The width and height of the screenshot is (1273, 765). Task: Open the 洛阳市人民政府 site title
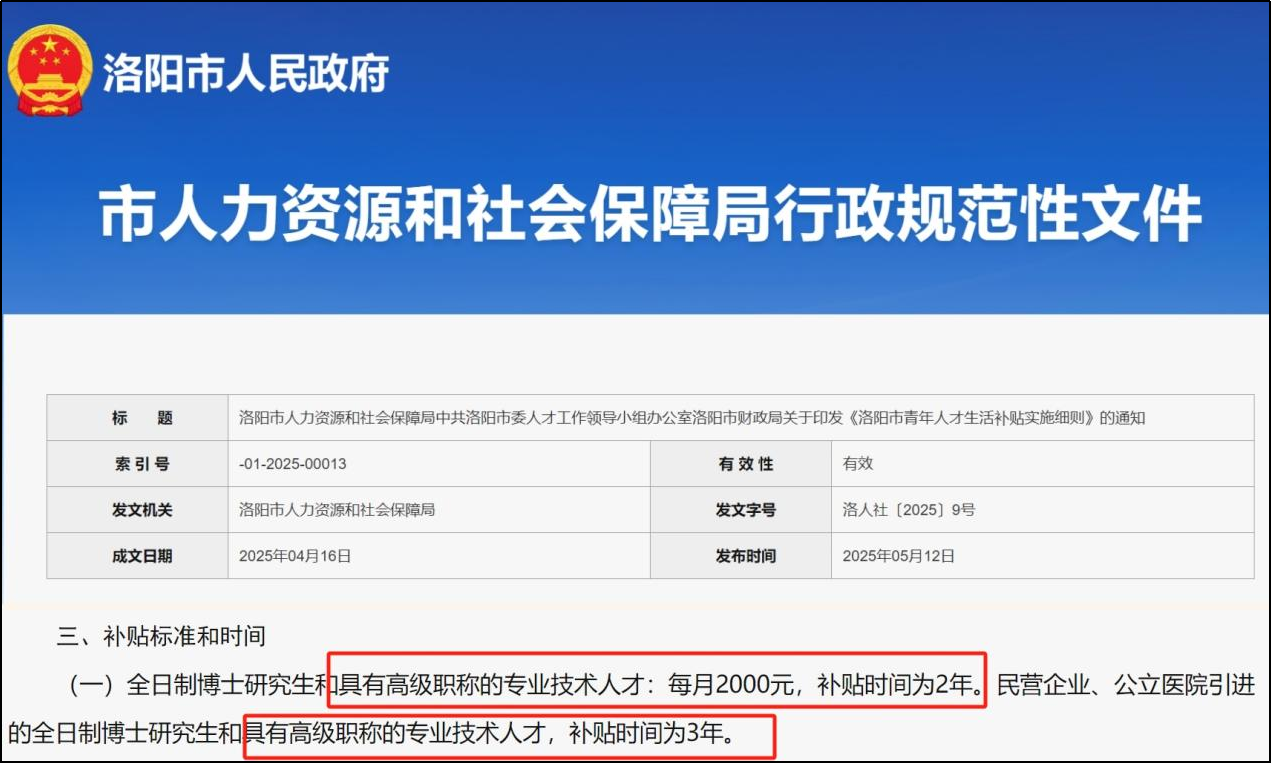(x=246, y=74)
